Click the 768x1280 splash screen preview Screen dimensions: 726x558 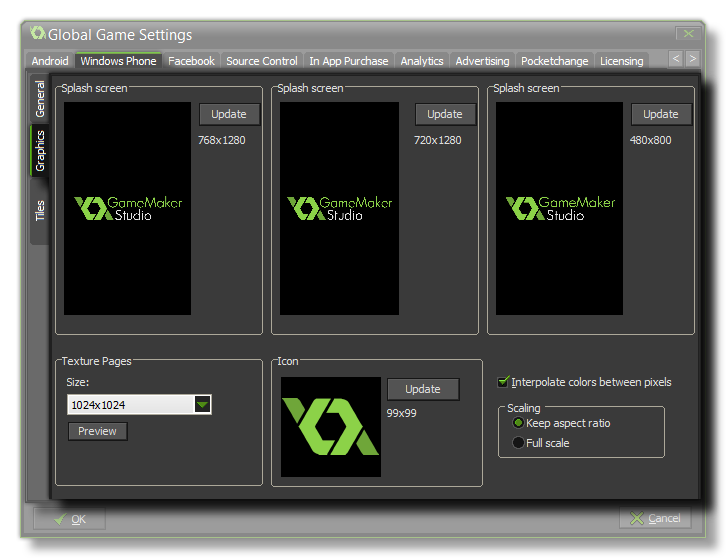point(127,209)
